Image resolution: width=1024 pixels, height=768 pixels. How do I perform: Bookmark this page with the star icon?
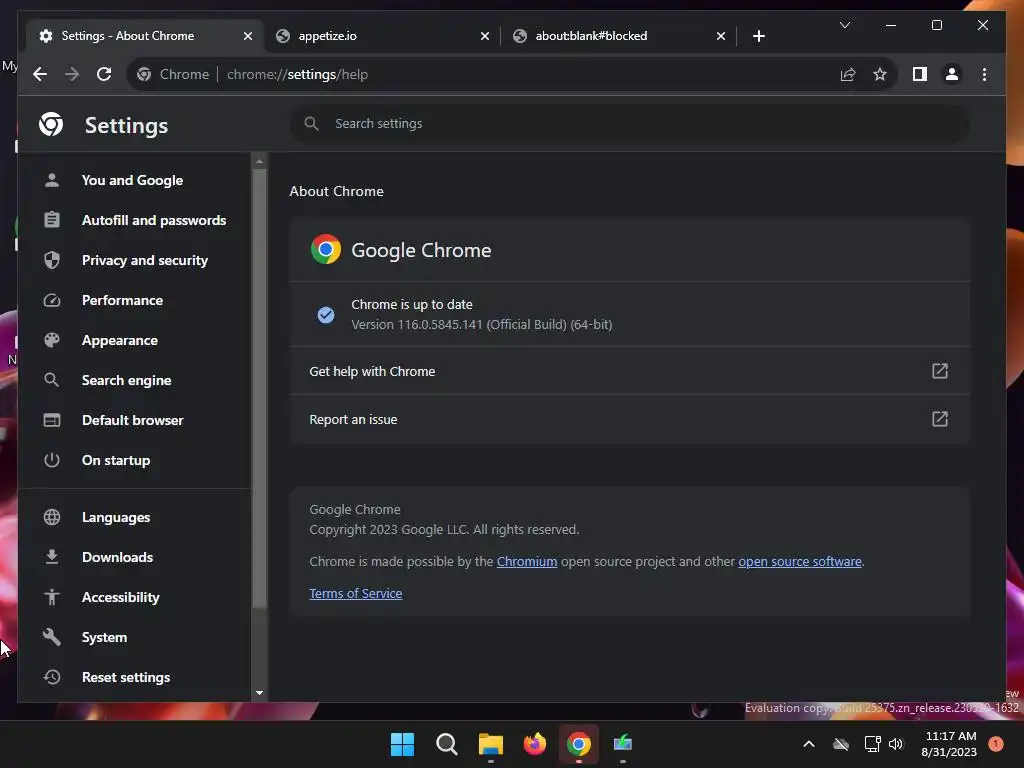click(880, 74)
